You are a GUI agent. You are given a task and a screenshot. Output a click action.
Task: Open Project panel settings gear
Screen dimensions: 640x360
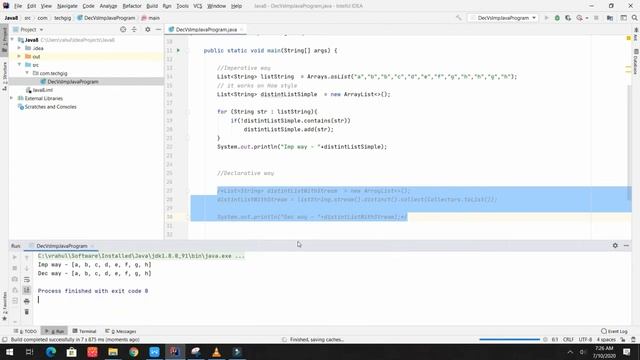point(148,29)
